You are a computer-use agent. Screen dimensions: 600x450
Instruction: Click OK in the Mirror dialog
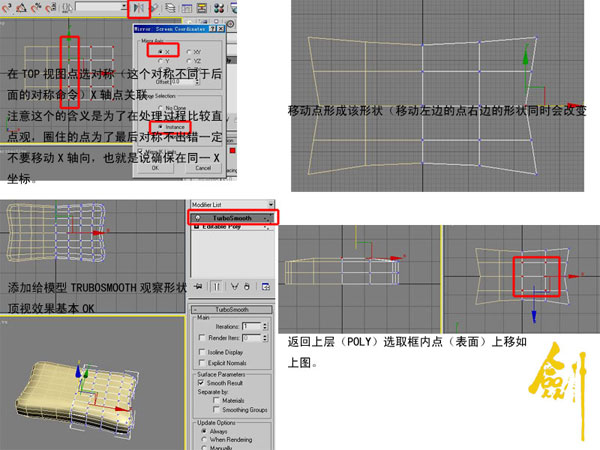pyautogui.click(x=155, y=168)
